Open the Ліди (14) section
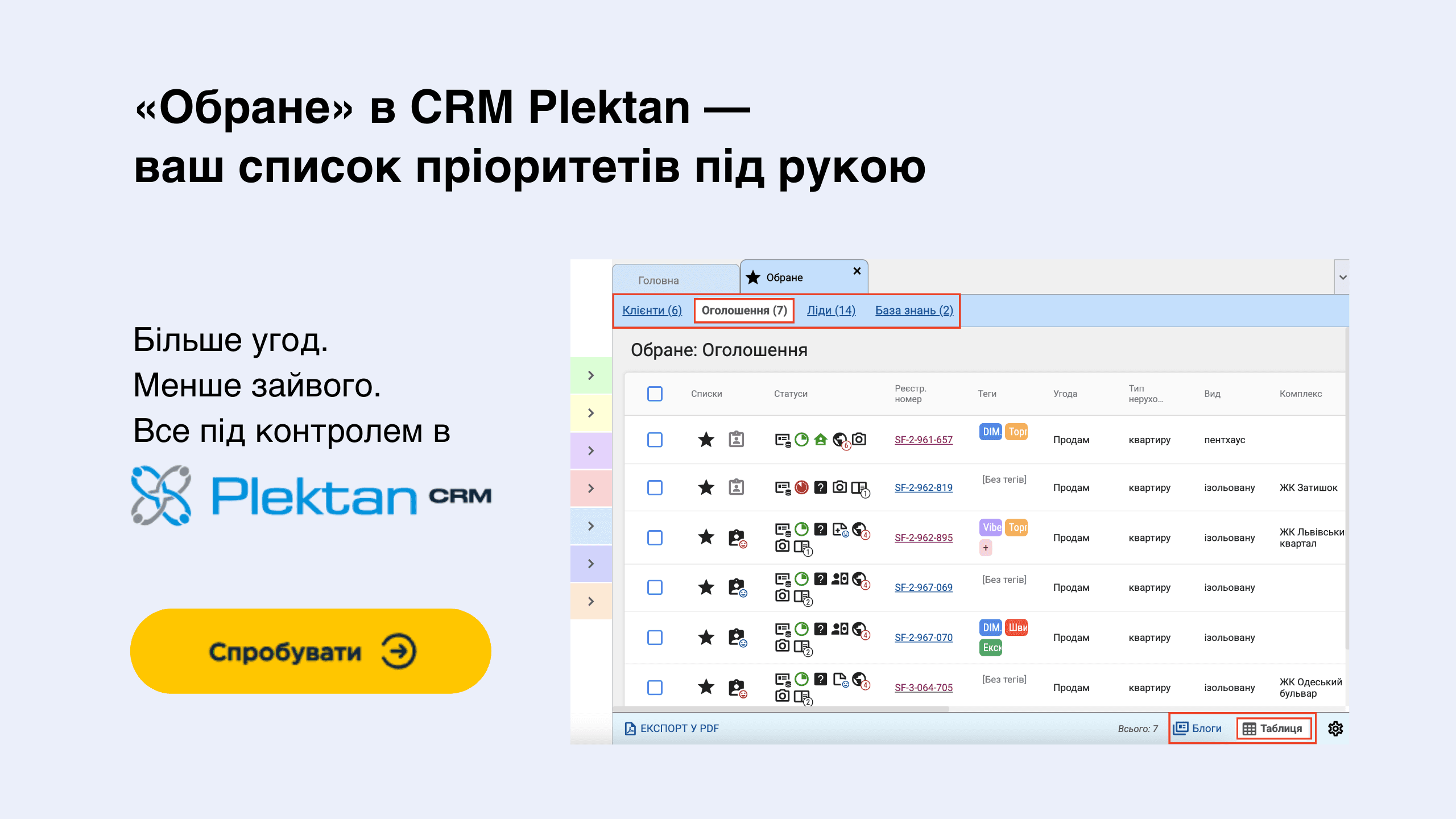This screenshot has width=1456, height=819. pyautogui.click(x=831, y=311)
